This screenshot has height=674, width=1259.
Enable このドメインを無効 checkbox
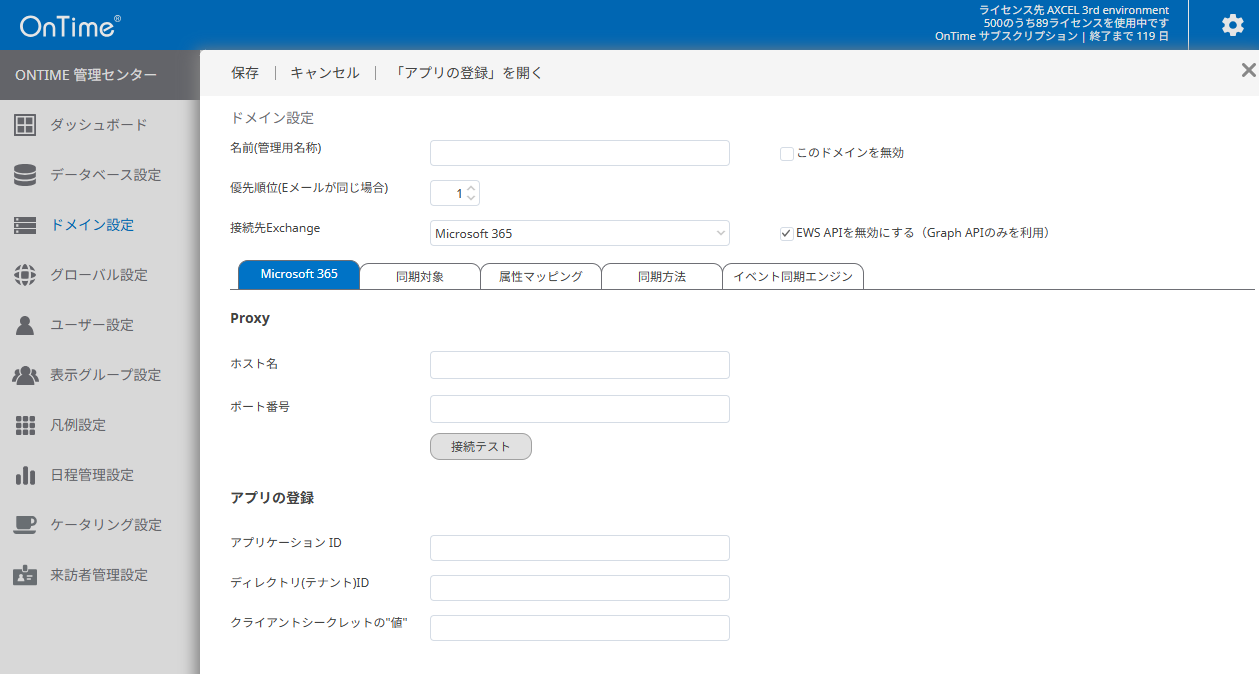coord(787,153)
